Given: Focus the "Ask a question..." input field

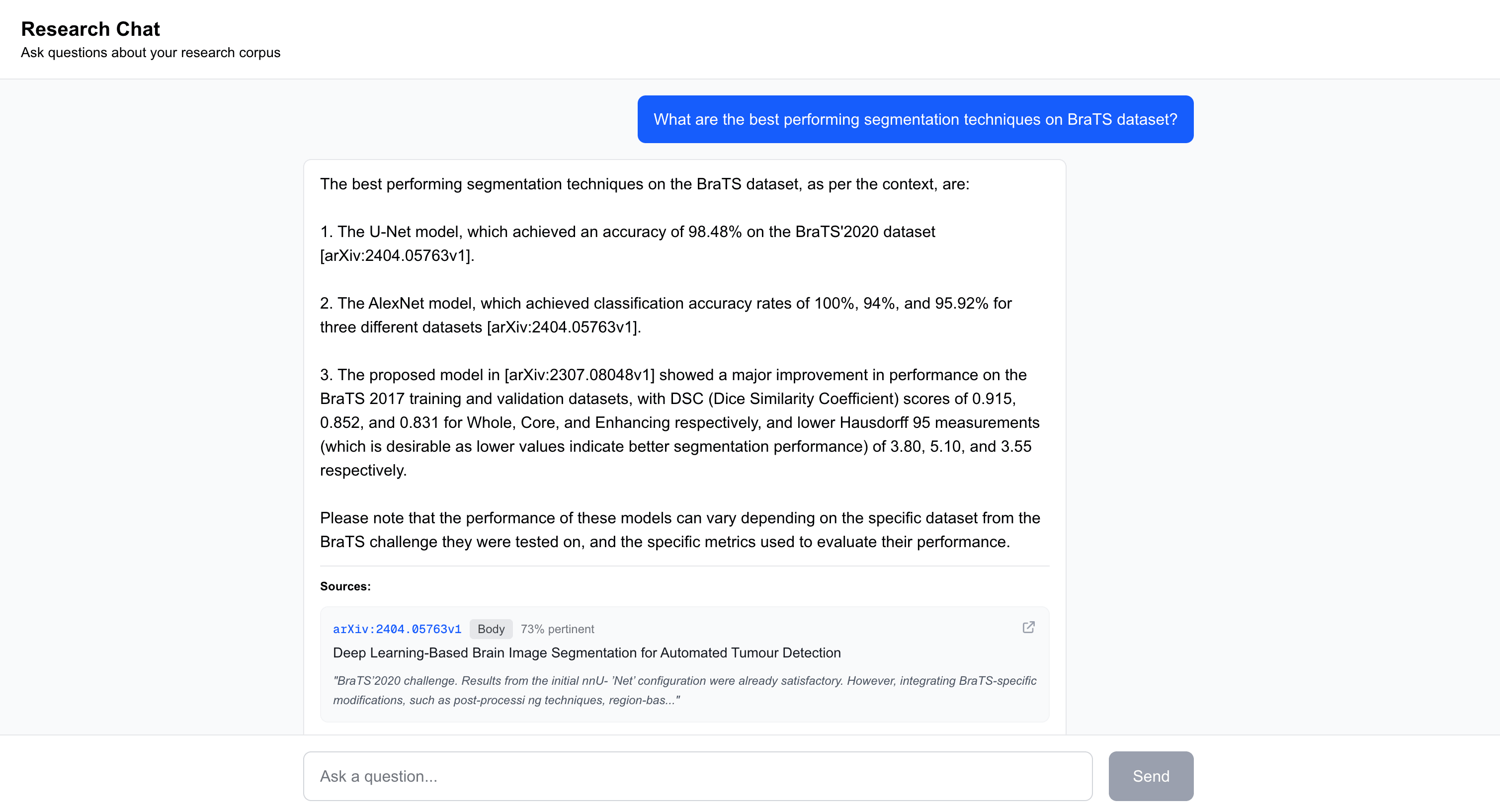Looking at the screenshot, I should point(697,776).
